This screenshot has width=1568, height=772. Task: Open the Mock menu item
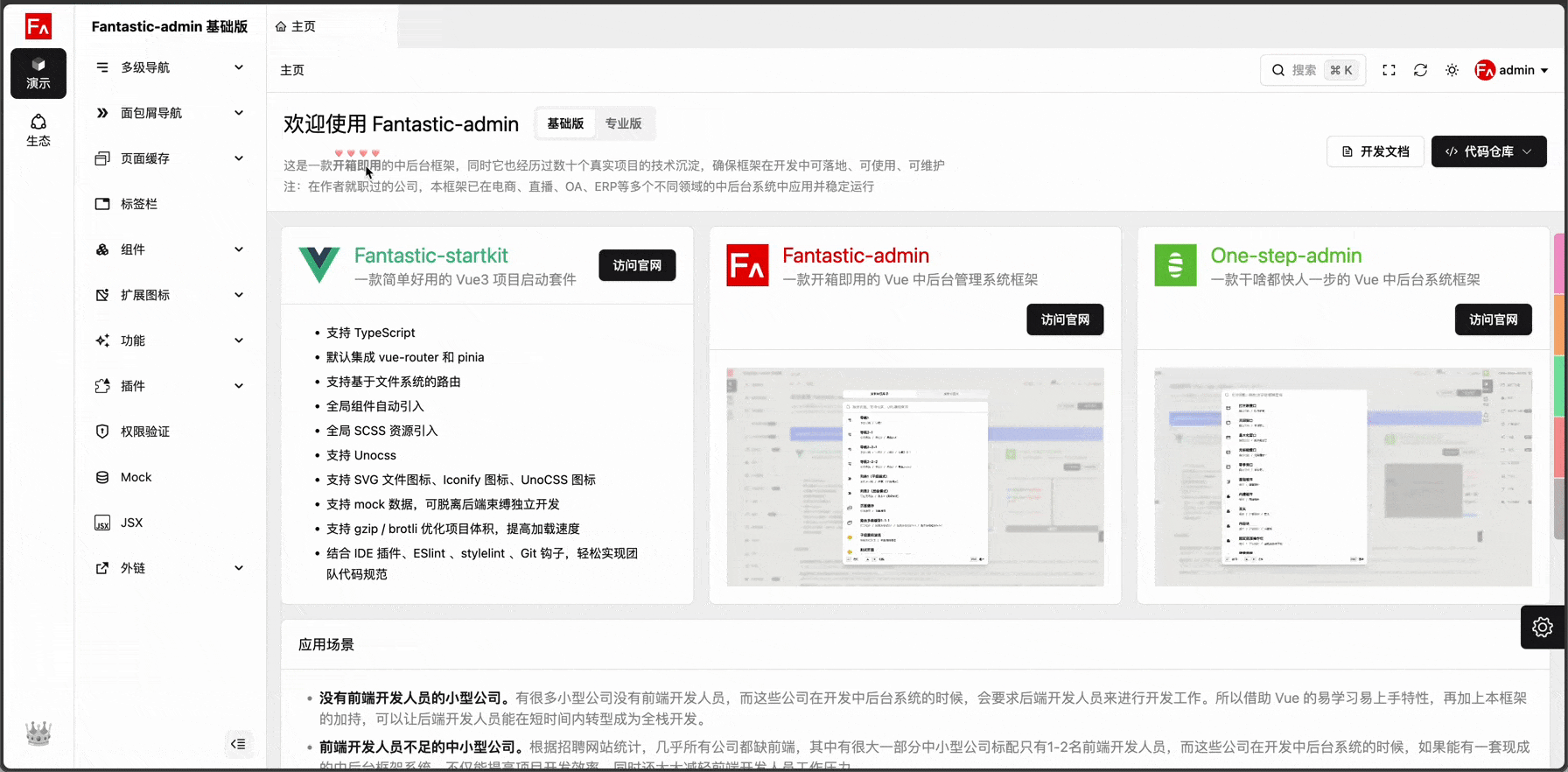(136, 477)
